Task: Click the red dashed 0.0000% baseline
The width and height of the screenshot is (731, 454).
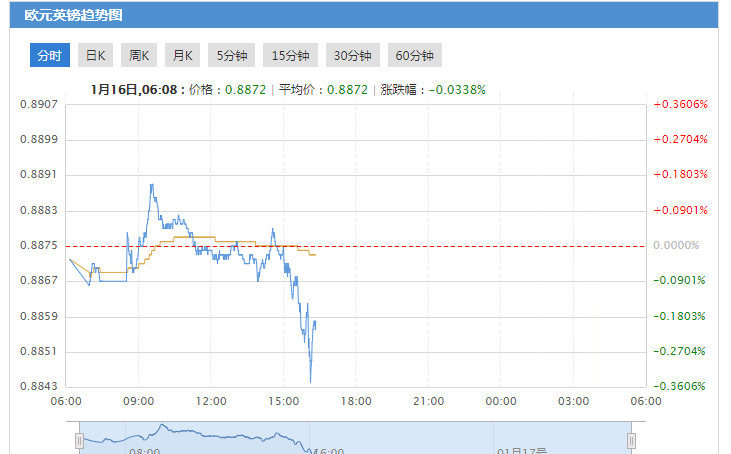Action: 450,246
